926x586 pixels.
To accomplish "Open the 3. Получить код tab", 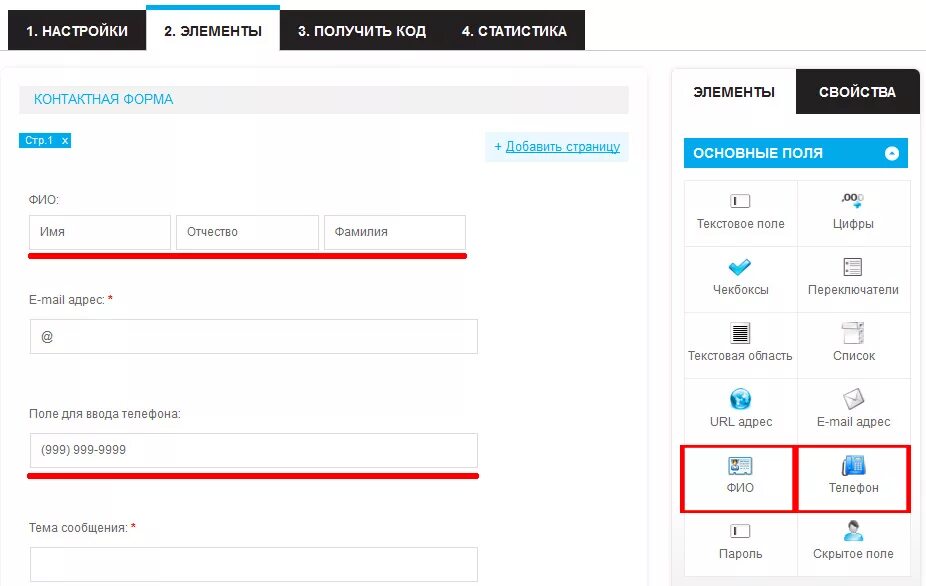I will (362, 31).
